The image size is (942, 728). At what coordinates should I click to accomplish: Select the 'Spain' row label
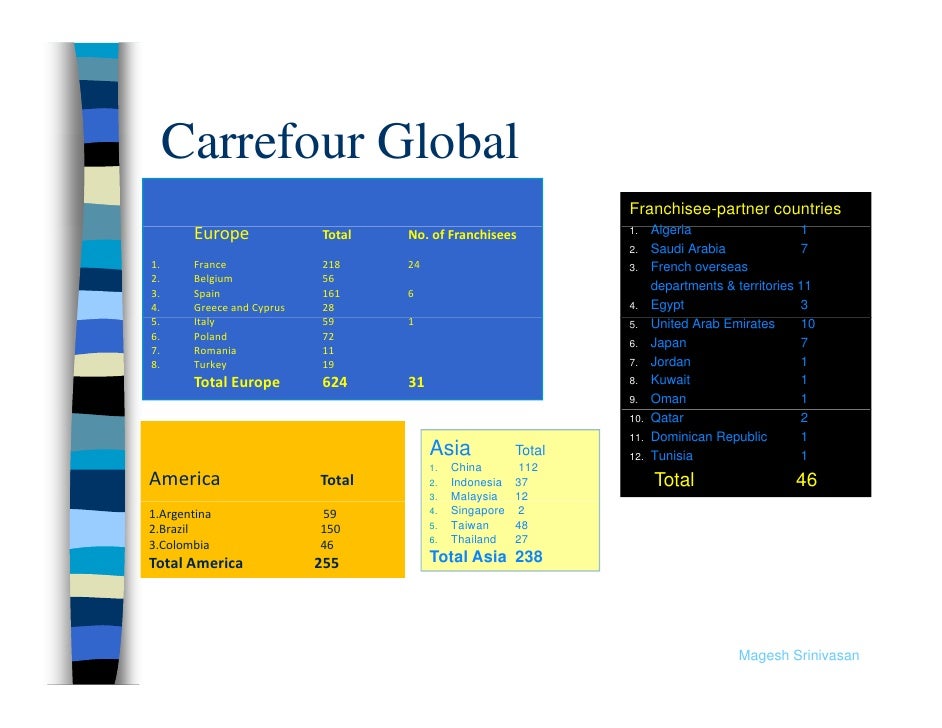207,294
